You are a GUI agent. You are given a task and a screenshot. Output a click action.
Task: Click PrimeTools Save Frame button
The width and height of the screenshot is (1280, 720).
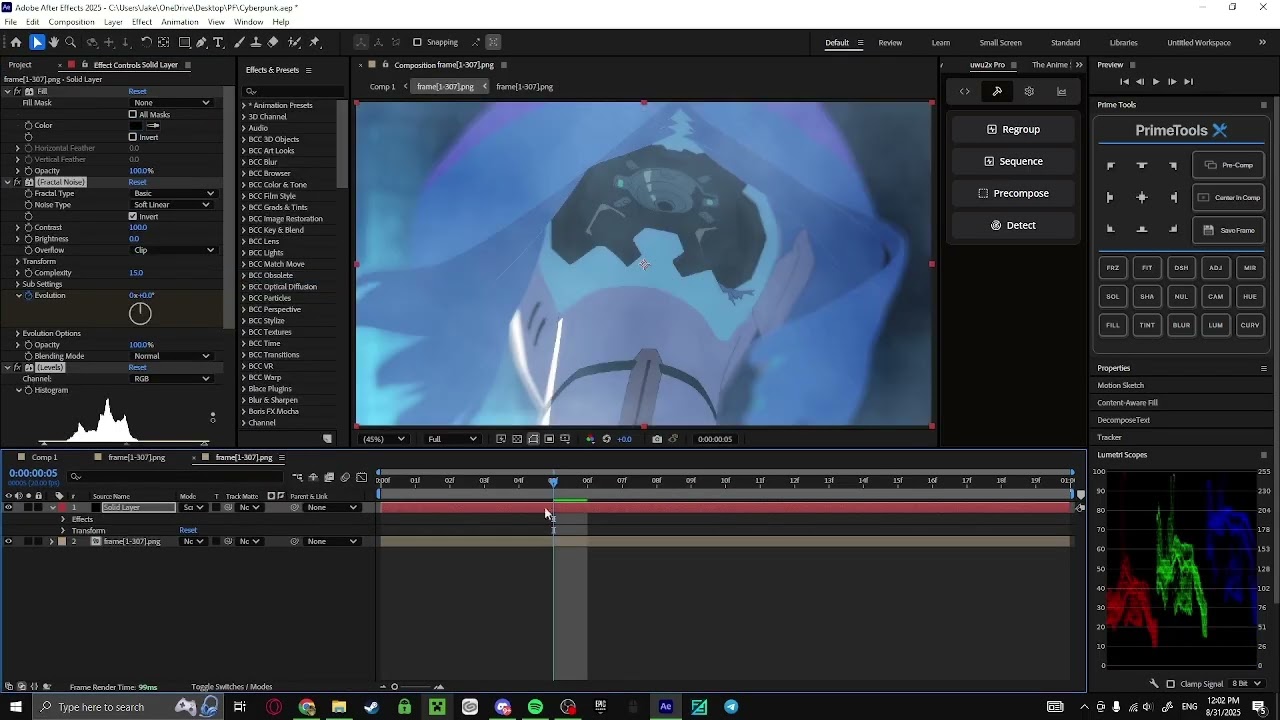1230,230
